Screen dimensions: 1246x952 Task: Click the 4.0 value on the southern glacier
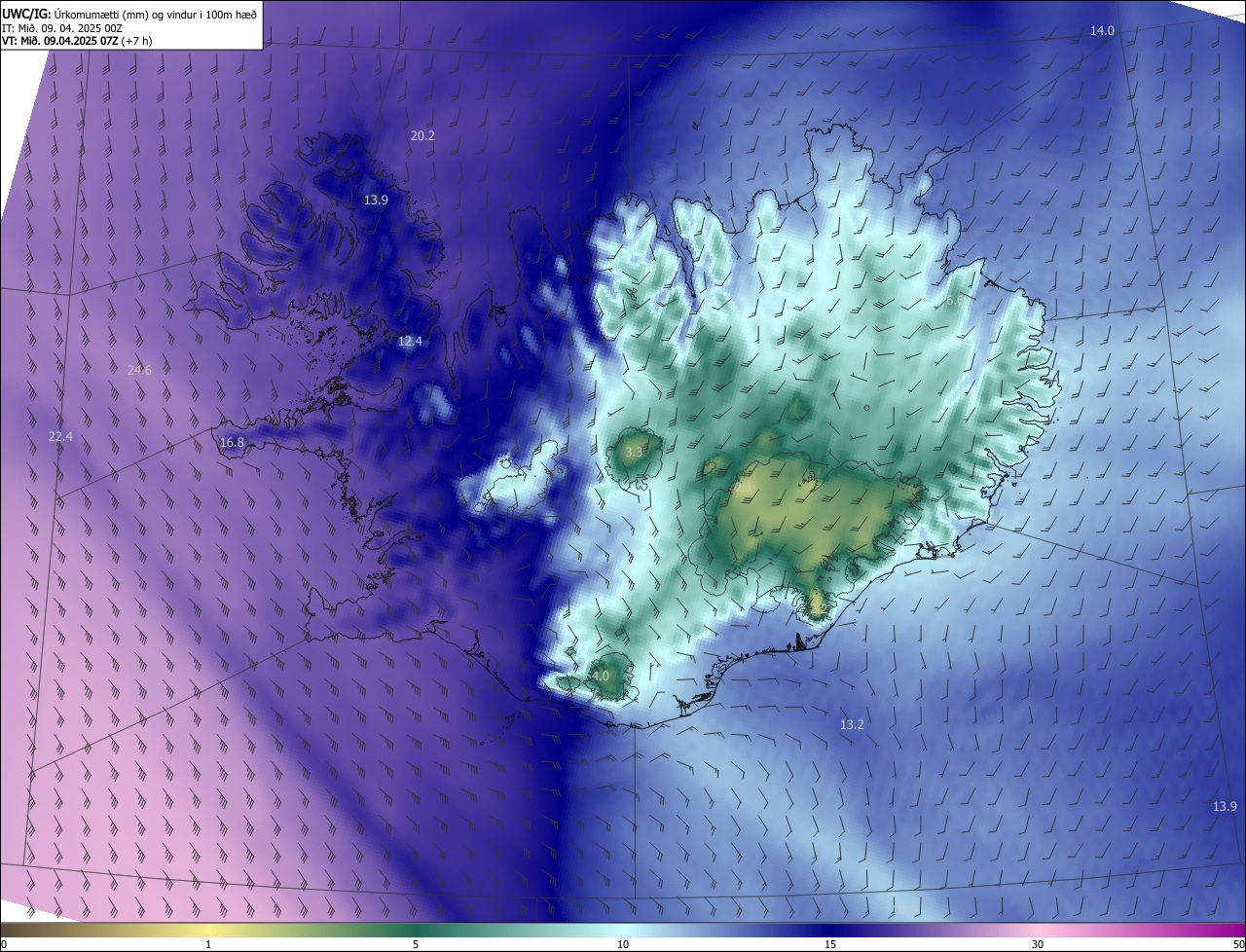coord(600,676)
